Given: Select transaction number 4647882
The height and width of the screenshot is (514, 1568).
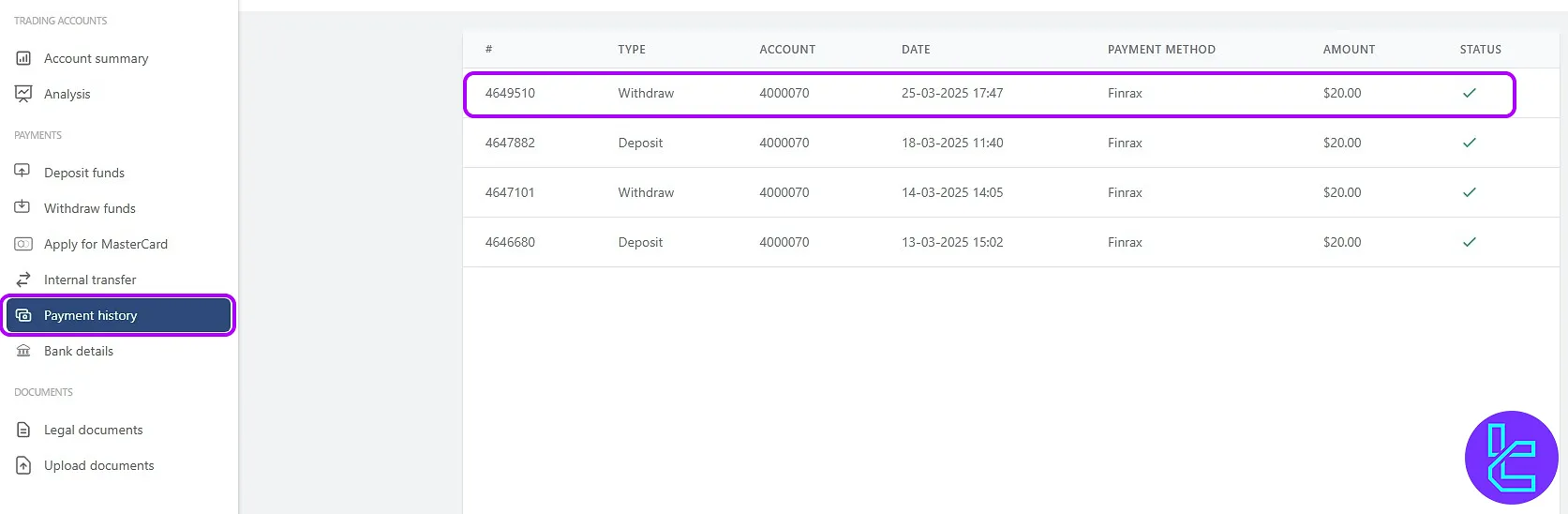Looking at the screenshot, I should pyautogui.click(x=510, y=143).
